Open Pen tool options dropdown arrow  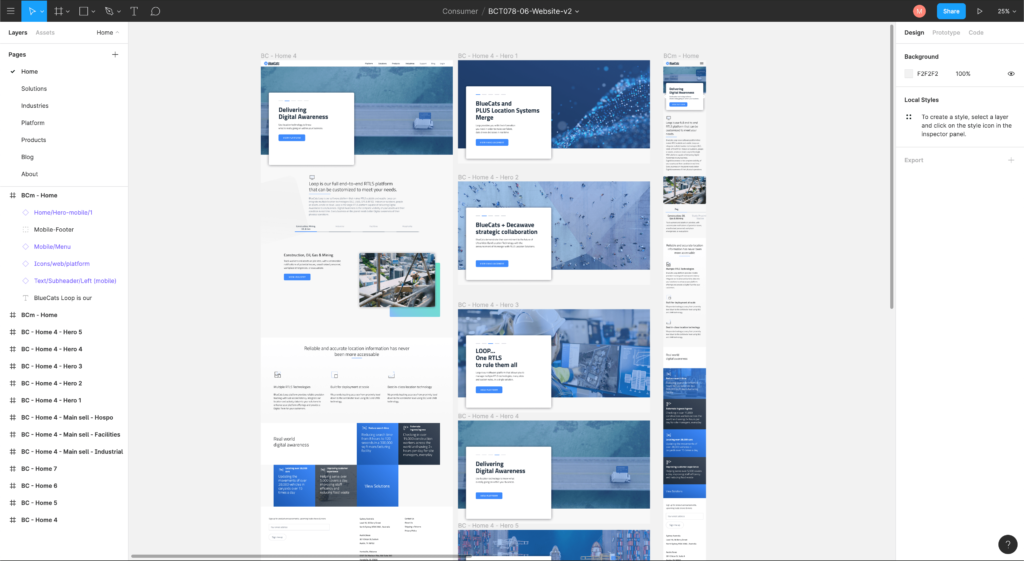pos(119,12)
